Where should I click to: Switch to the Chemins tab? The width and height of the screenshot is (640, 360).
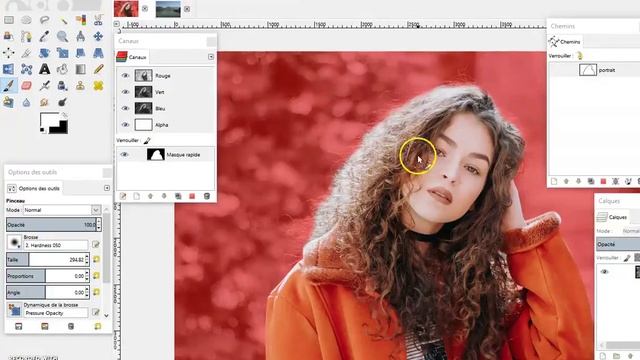pos(565,42)
